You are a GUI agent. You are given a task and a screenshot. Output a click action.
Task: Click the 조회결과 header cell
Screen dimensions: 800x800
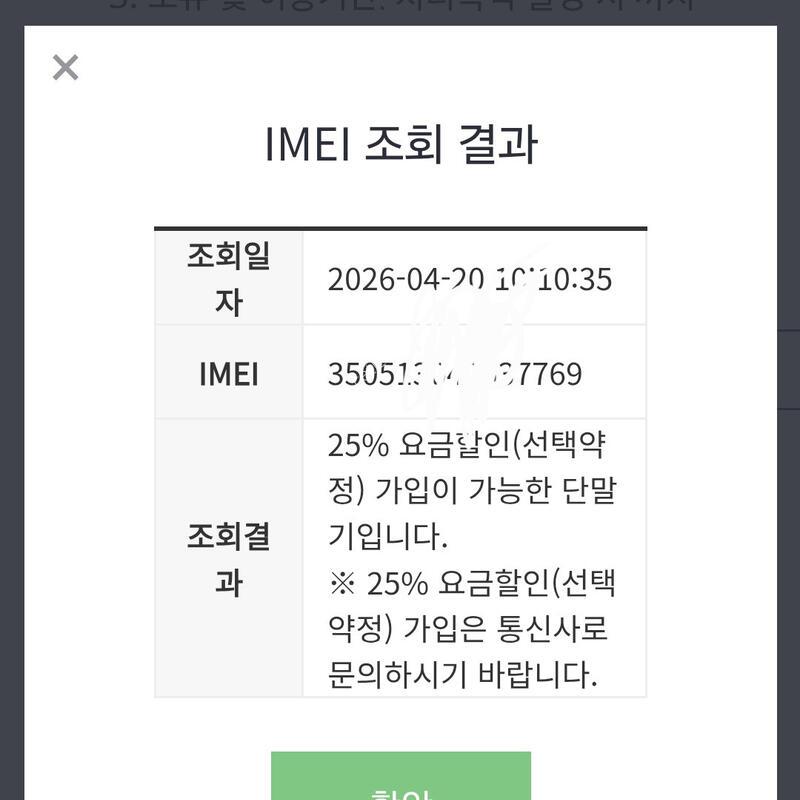[x=228, y=559]
